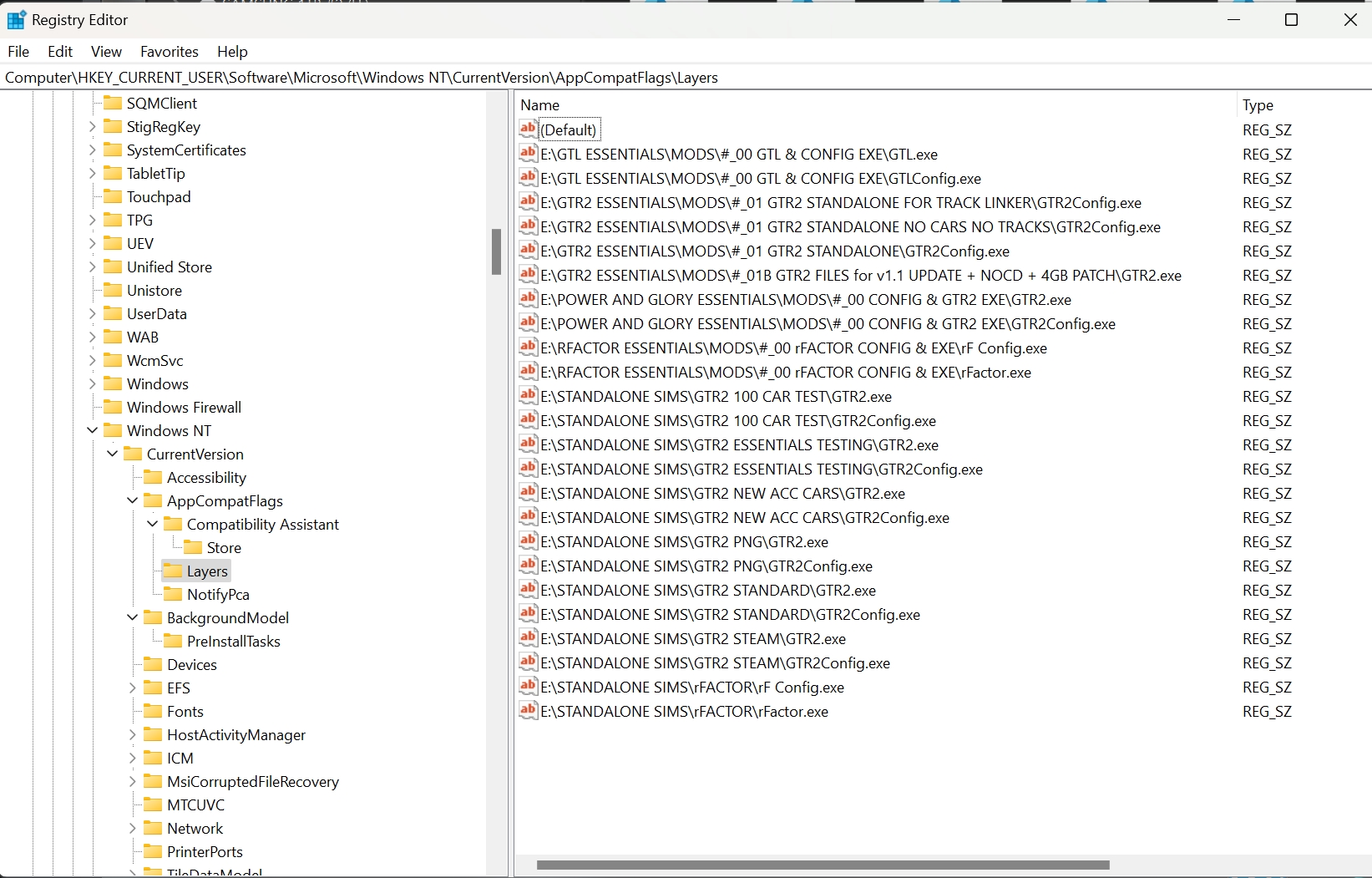Select GTR2 STANDARD\GTR2.exe value name
1372x878 pixels.
pos(708,590)
